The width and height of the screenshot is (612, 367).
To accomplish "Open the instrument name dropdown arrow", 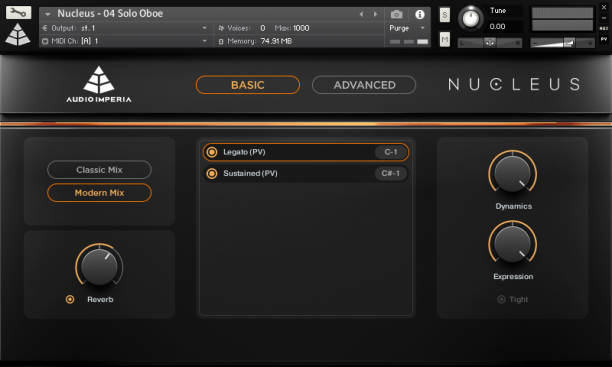I will pyautogui.click(x=48, y=14).
